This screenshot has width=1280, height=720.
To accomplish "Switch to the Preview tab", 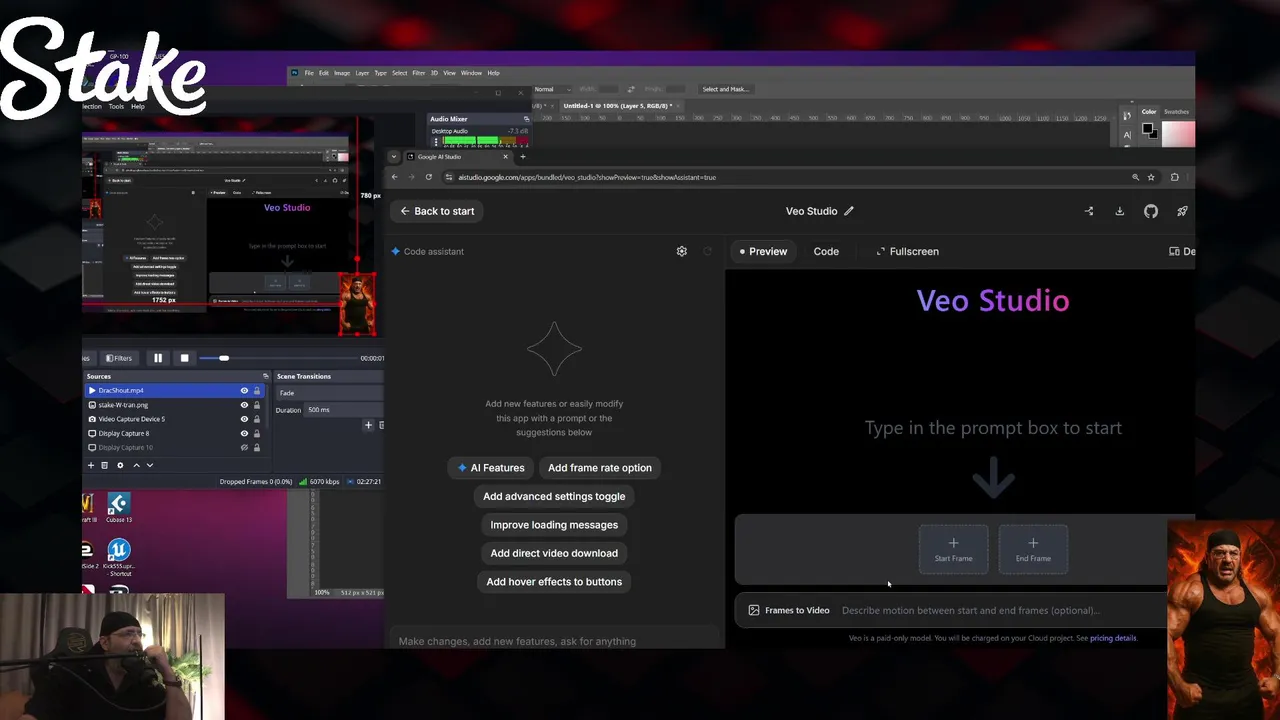I will point(763,251).
